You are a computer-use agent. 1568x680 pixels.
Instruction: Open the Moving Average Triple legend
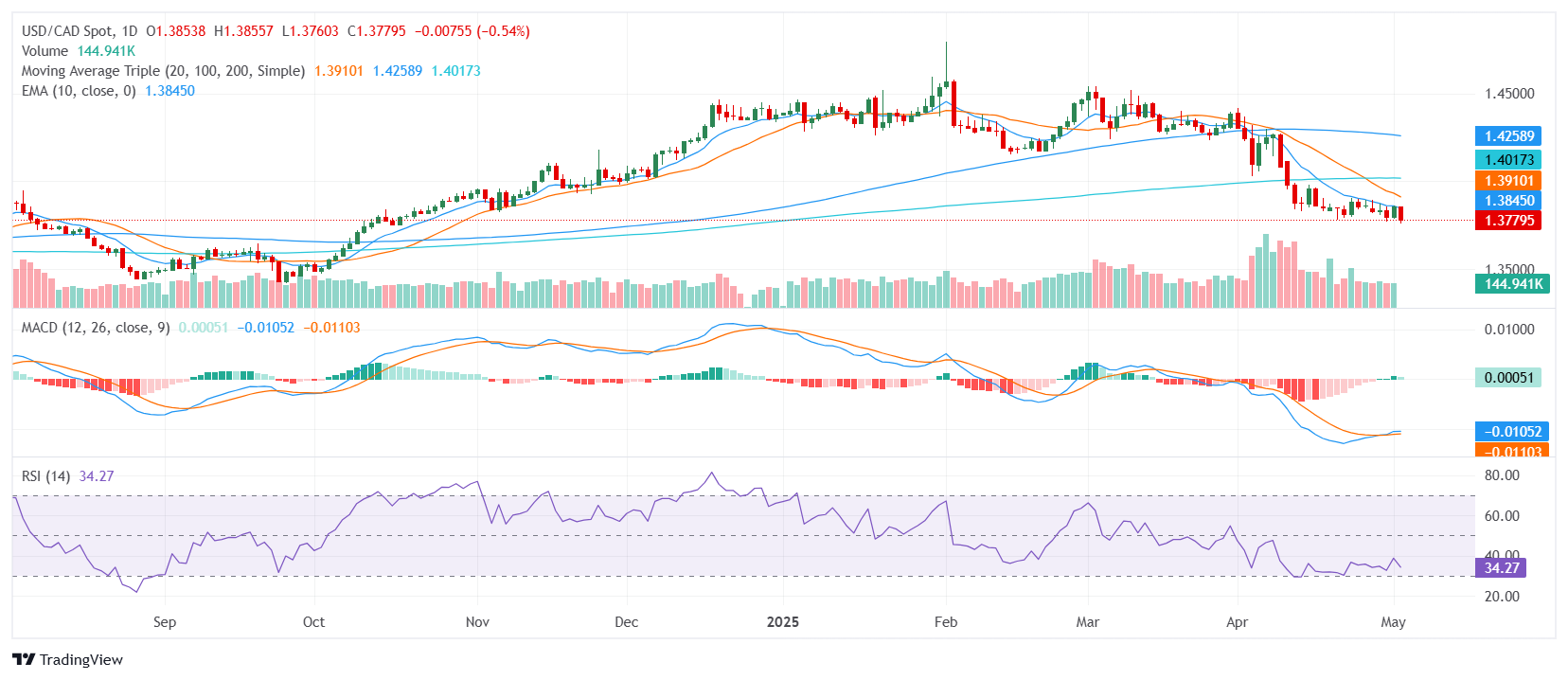click(163, 71)
